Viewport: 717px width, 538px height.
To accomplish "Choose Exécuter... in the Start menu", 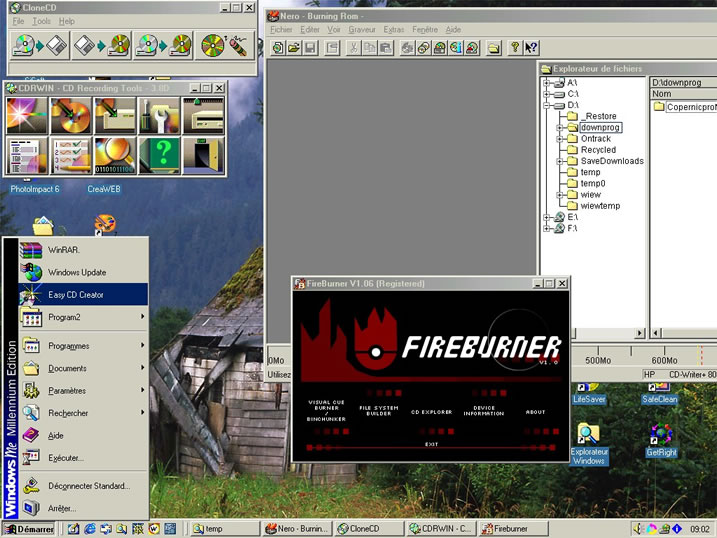I will [83, 458].
